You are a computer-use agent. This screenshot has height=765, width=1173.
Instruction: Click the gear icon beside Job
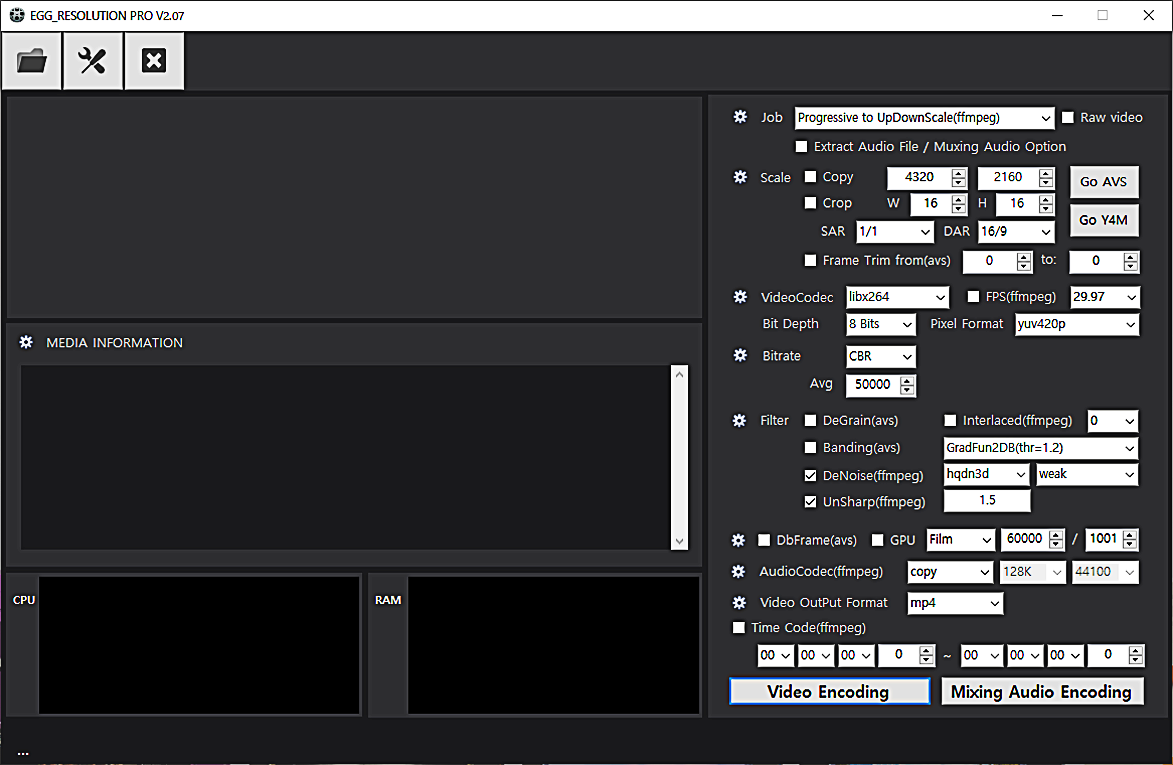pos(740,117)
